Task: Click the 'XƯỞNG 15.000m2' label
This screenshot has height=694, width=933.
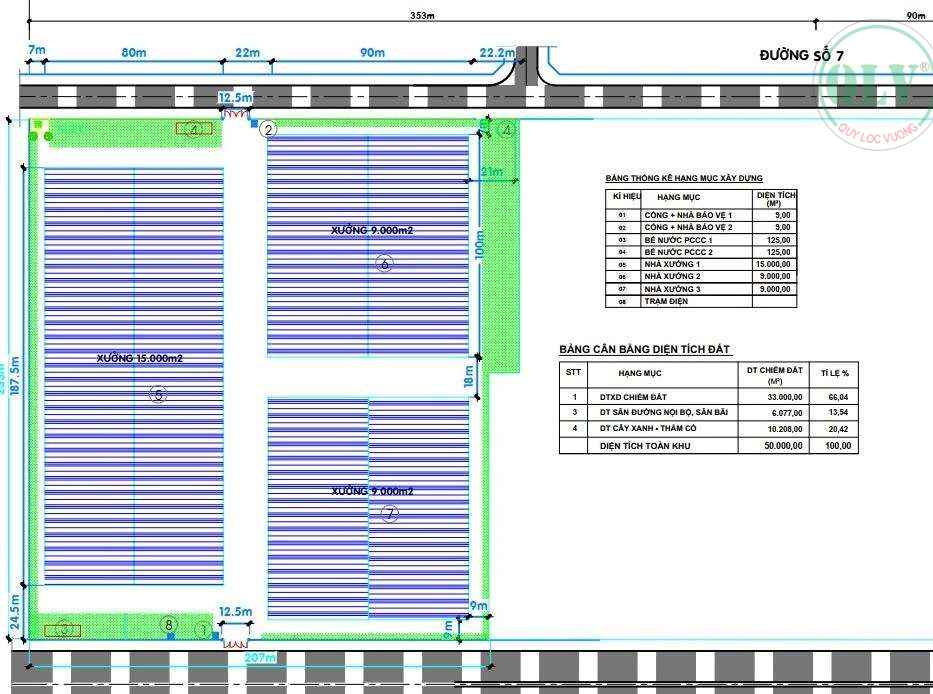Action: [140, 358]
